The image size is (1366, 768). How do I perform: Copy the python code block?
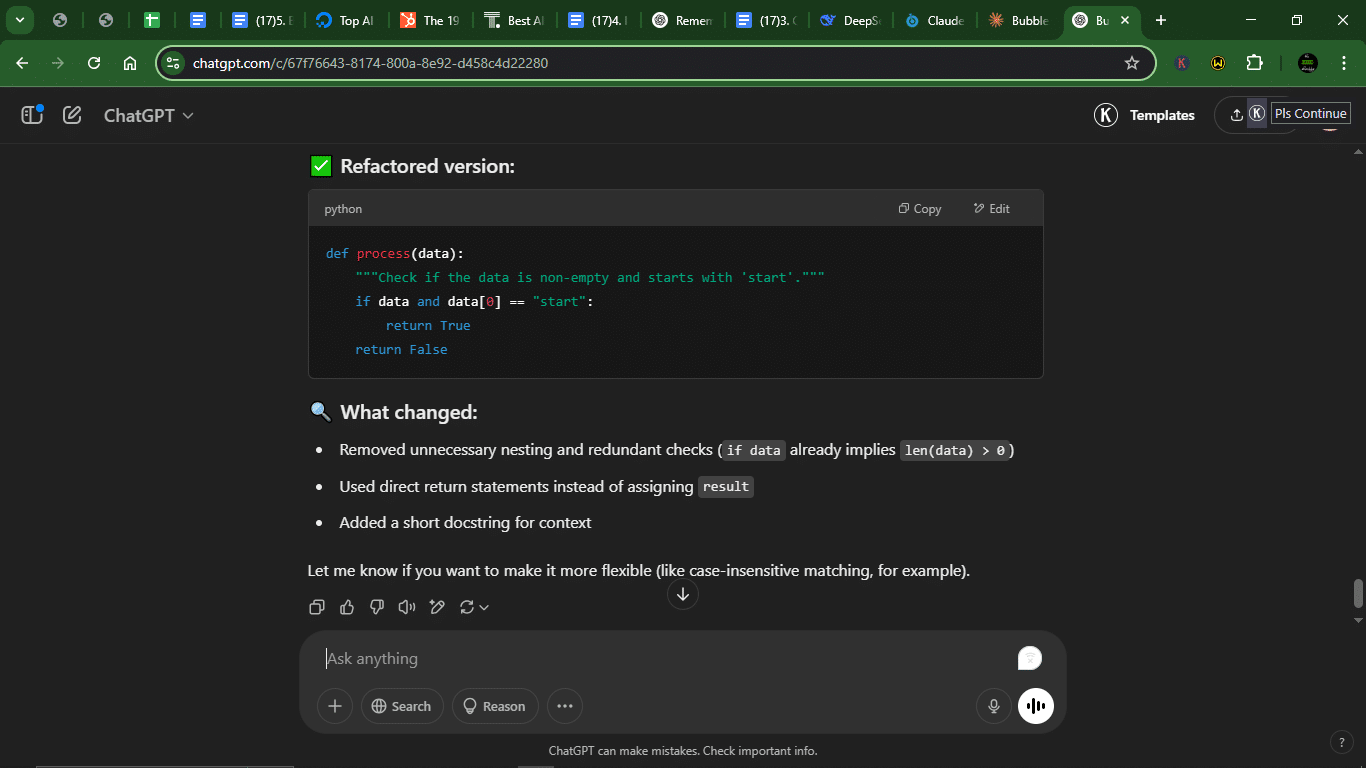pyautogui.click(x=920, y=209)
